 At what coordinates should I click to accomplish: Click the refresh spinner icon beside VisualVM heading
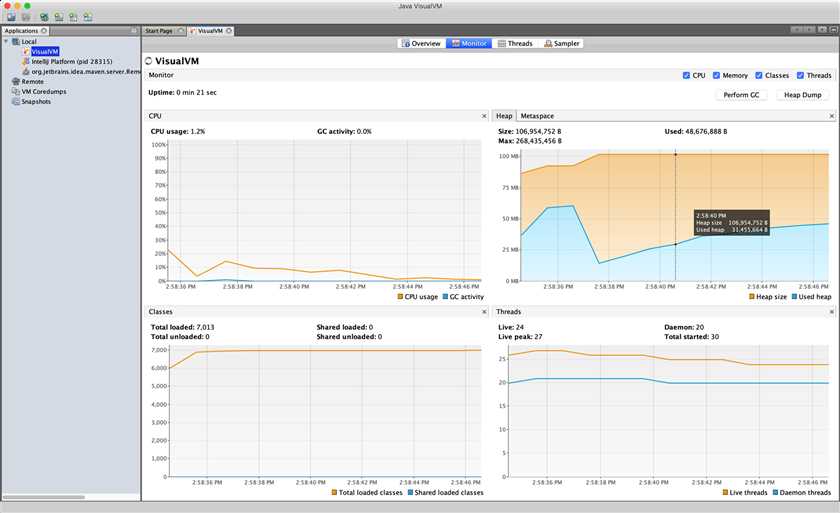pyautogui.click(x=148, y=61)
